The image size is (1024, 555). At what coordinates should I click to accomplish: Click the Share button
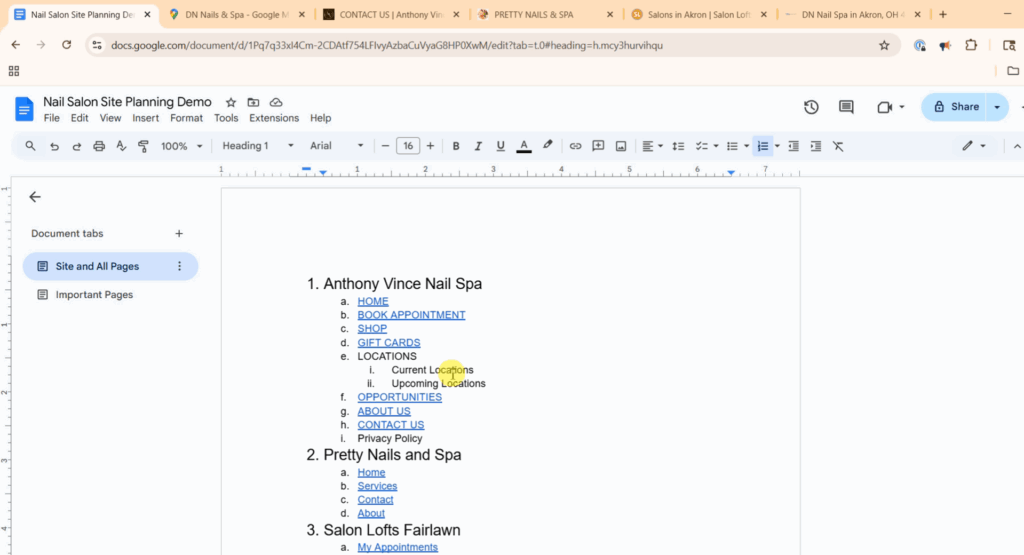coord(955,107)
